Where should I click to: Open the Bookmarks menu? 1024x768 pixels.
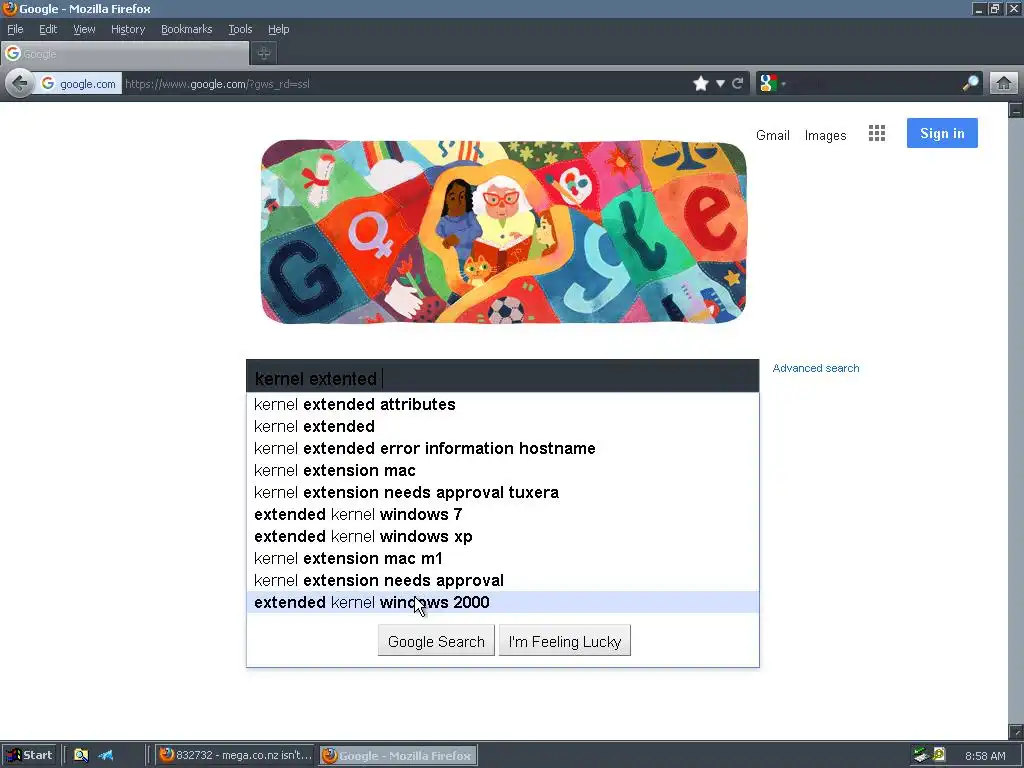coord(187,29)
